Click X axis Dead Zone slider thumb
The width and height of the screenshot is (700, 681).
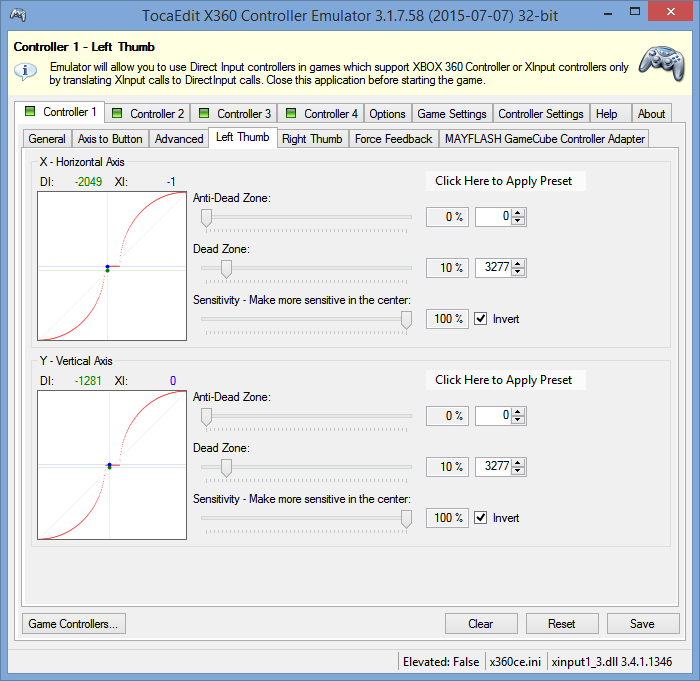tap(226, 269)
